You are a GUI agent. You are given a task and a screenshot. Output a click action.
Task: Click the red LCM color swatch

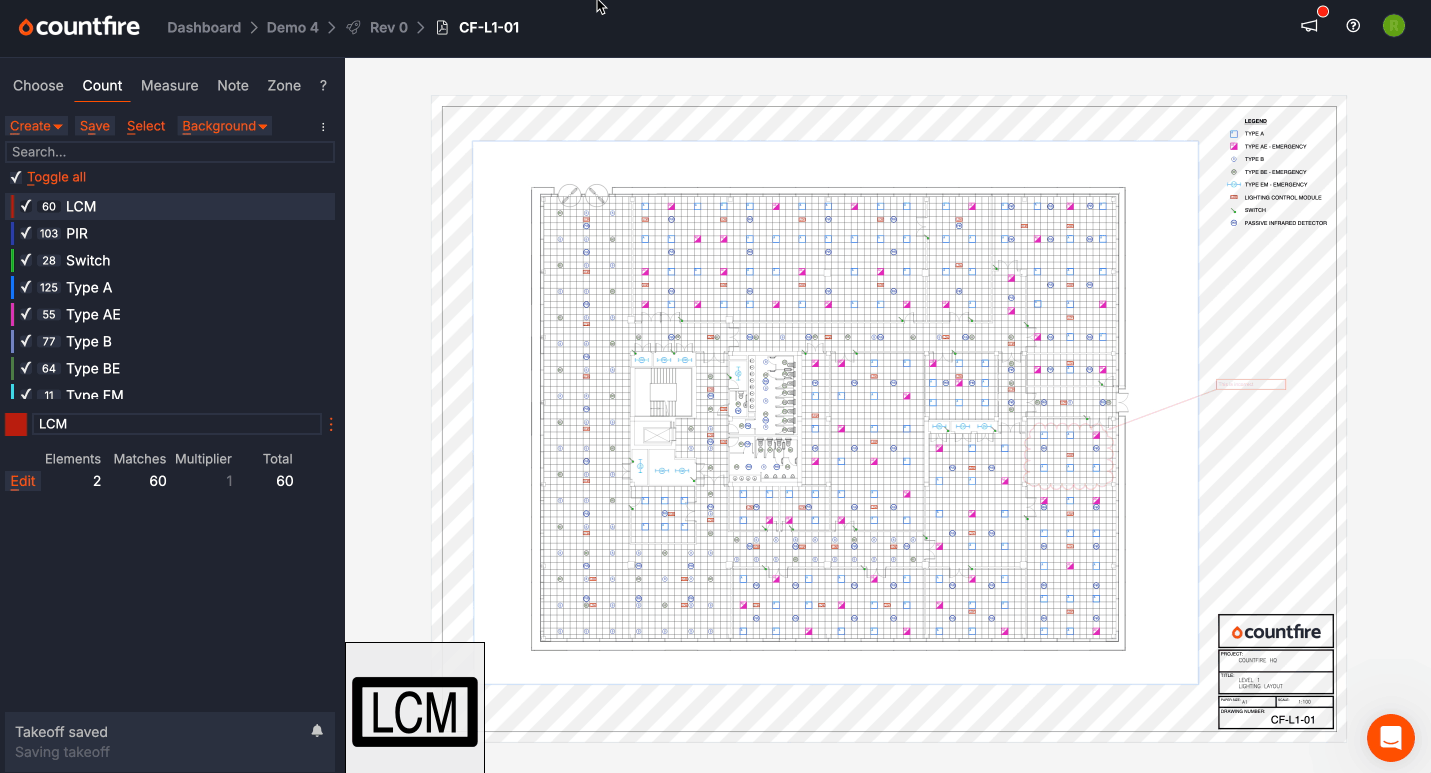[16, 424]
